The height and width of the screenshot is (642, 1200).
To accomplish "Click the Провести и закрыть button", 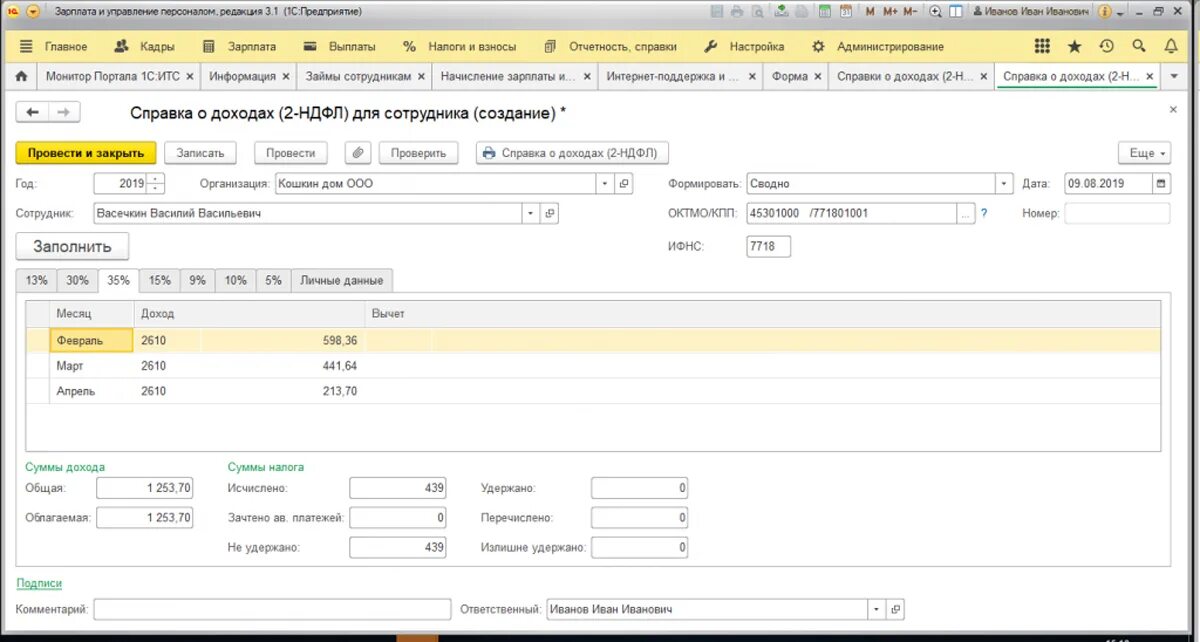I will tap(85, 152).
